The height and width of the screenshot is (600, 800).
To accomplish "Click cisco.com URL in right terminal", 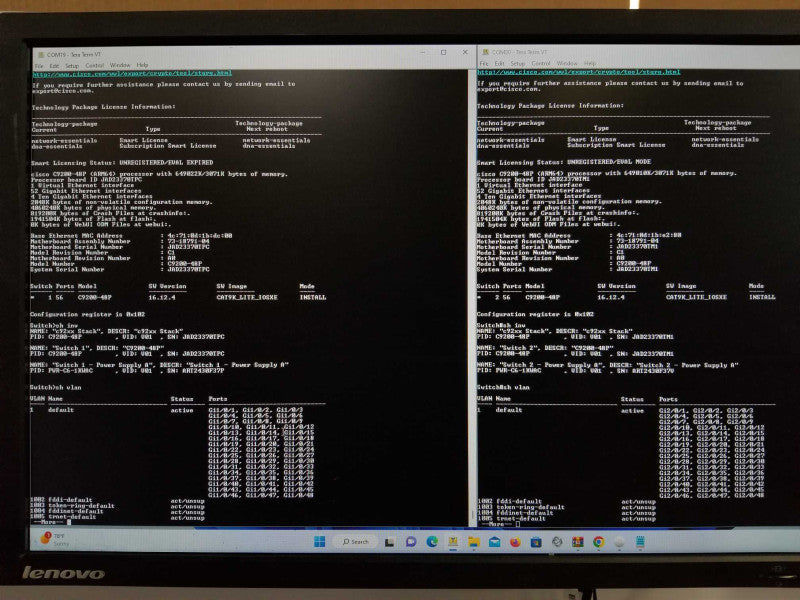I will [x=579, y=72].
